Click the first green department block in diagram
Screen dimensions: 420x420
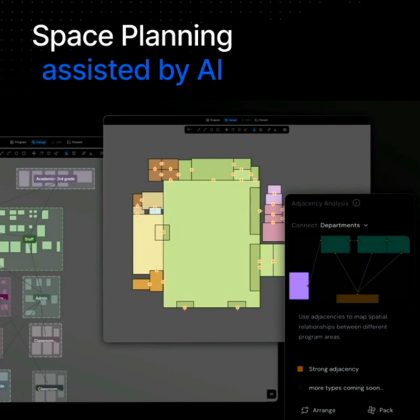coord(335,245)
